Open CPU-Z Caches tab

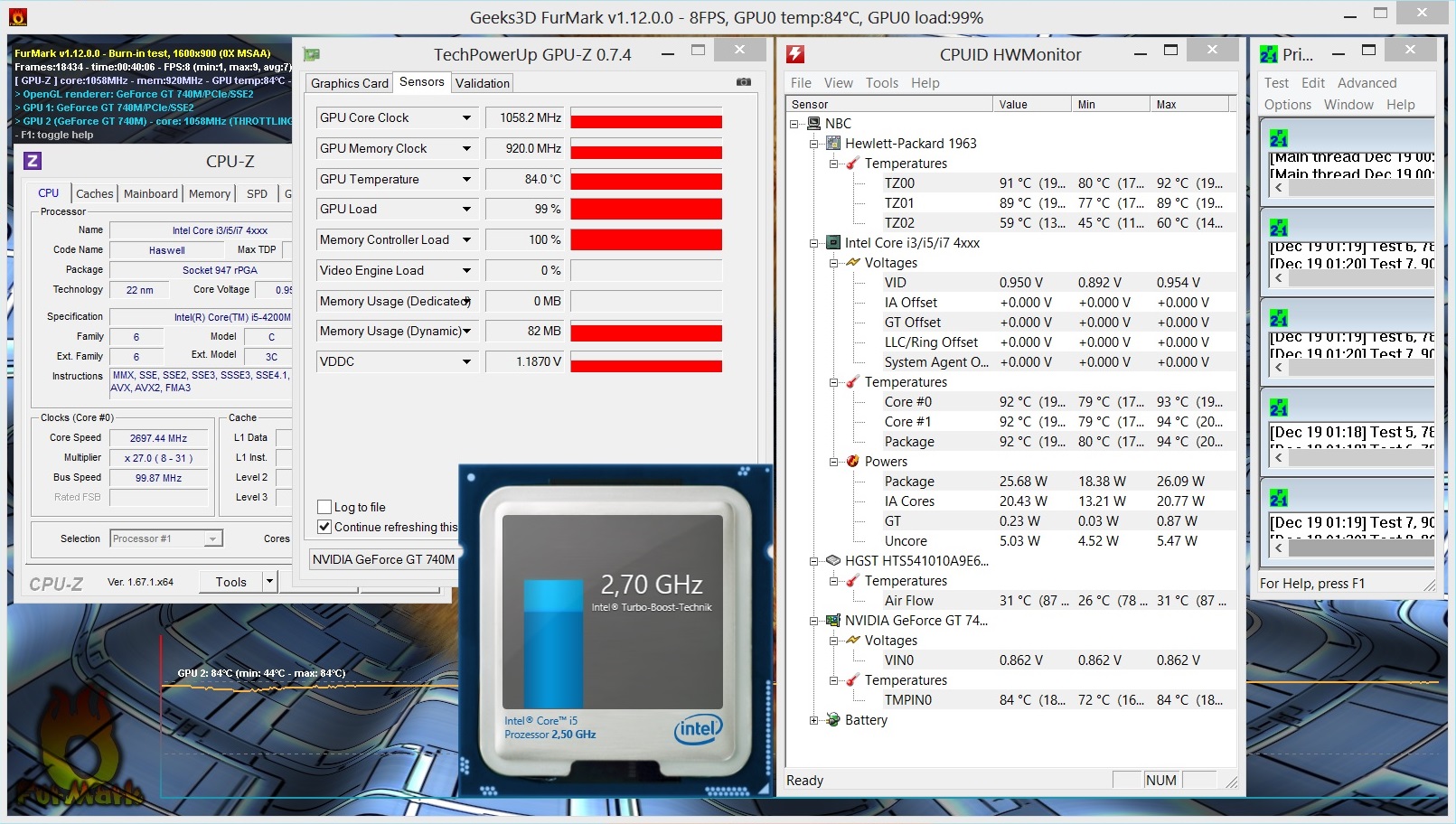(x=95, y=193)
